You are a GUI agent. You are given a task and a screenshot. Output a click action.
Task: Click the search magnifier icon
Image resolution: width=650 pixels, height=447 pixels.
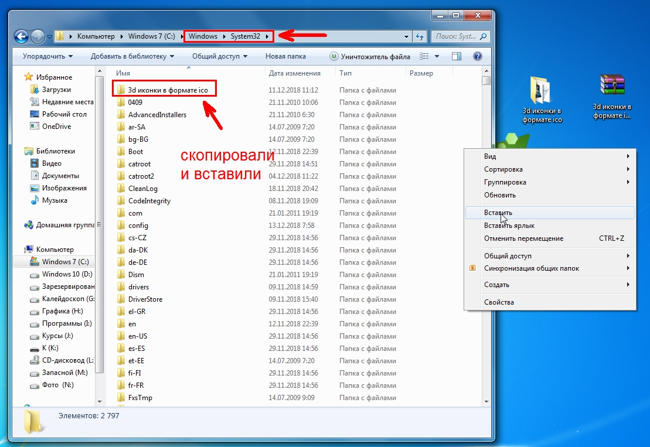click(x=483, y=36)
